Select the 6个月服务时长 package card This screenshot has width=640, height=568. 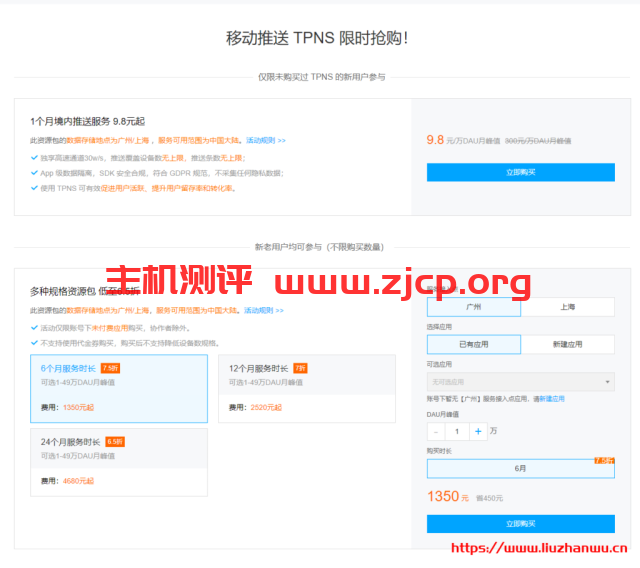click(x=119, y=388)
